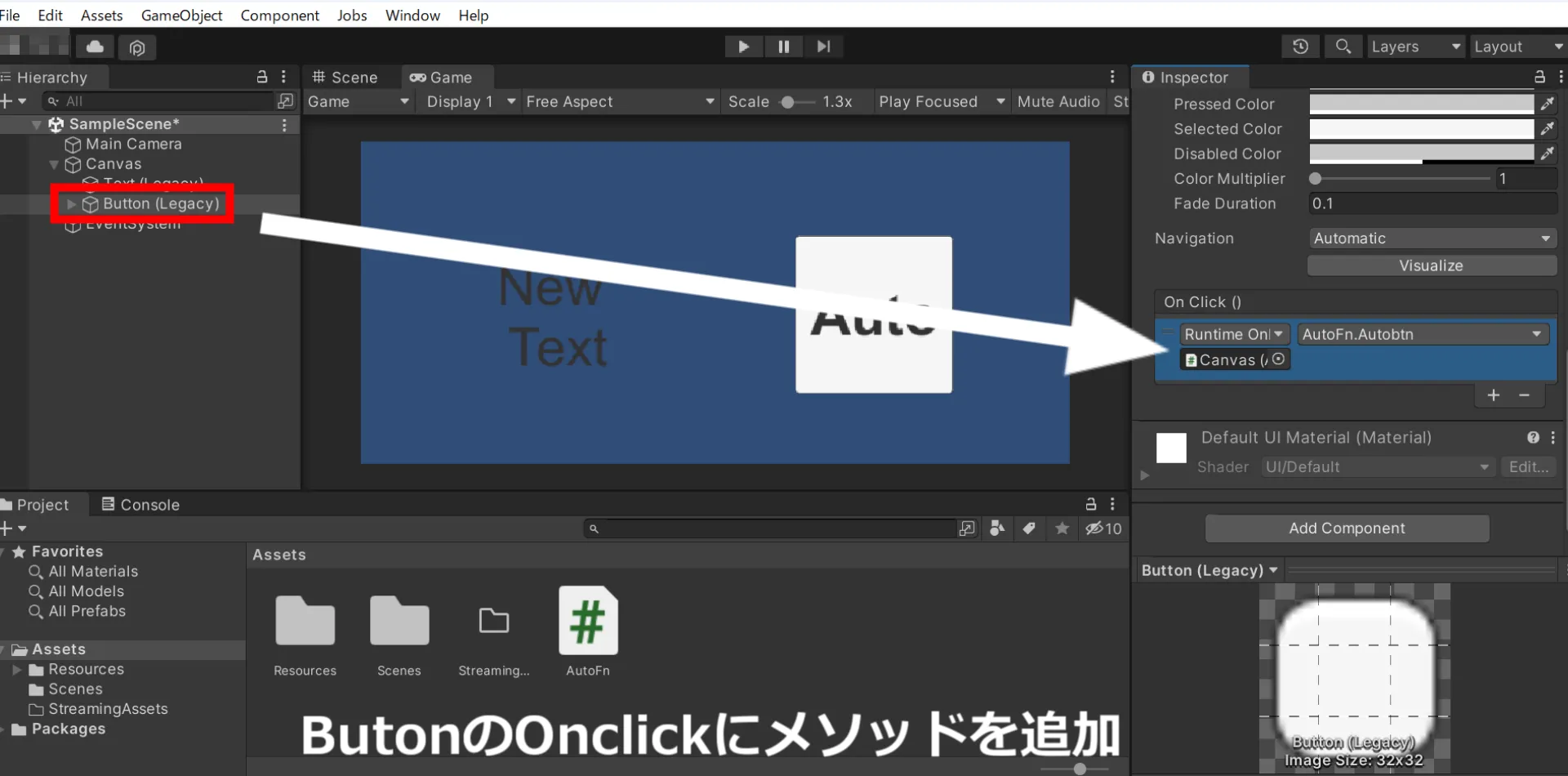Viewport: 1568px width, 776px height.
Task: Click the Visualize button
Action: [1432, 265]
